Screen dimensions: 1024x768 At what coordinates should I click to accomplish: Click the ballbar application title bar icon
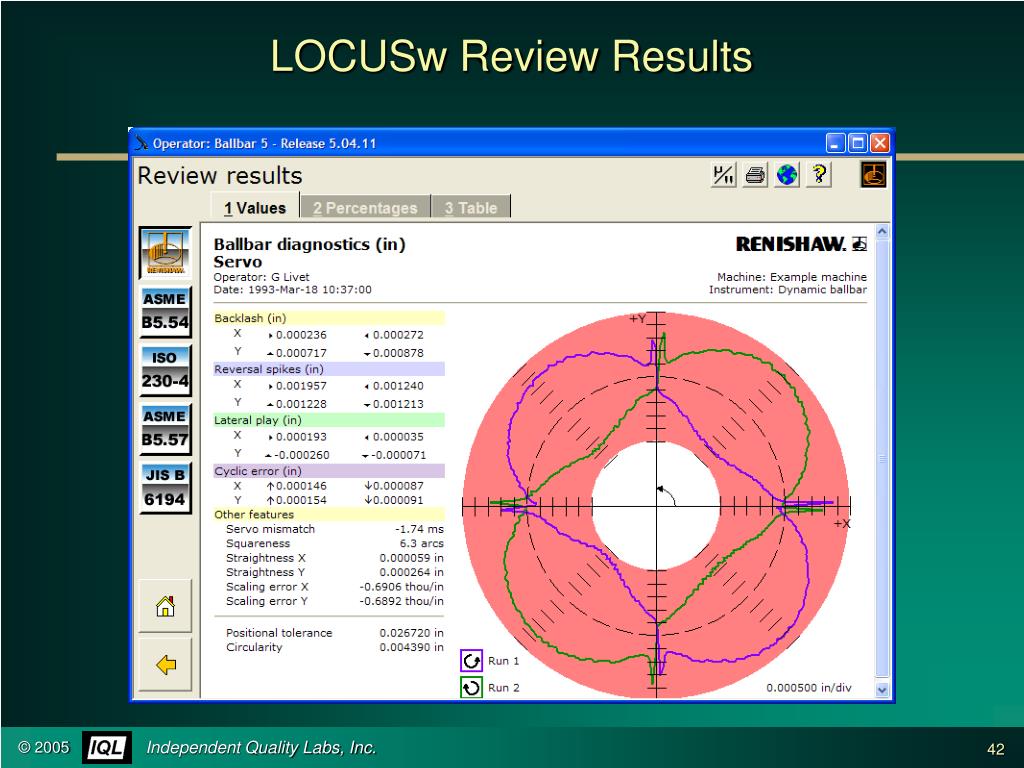(x=141, y=143)
